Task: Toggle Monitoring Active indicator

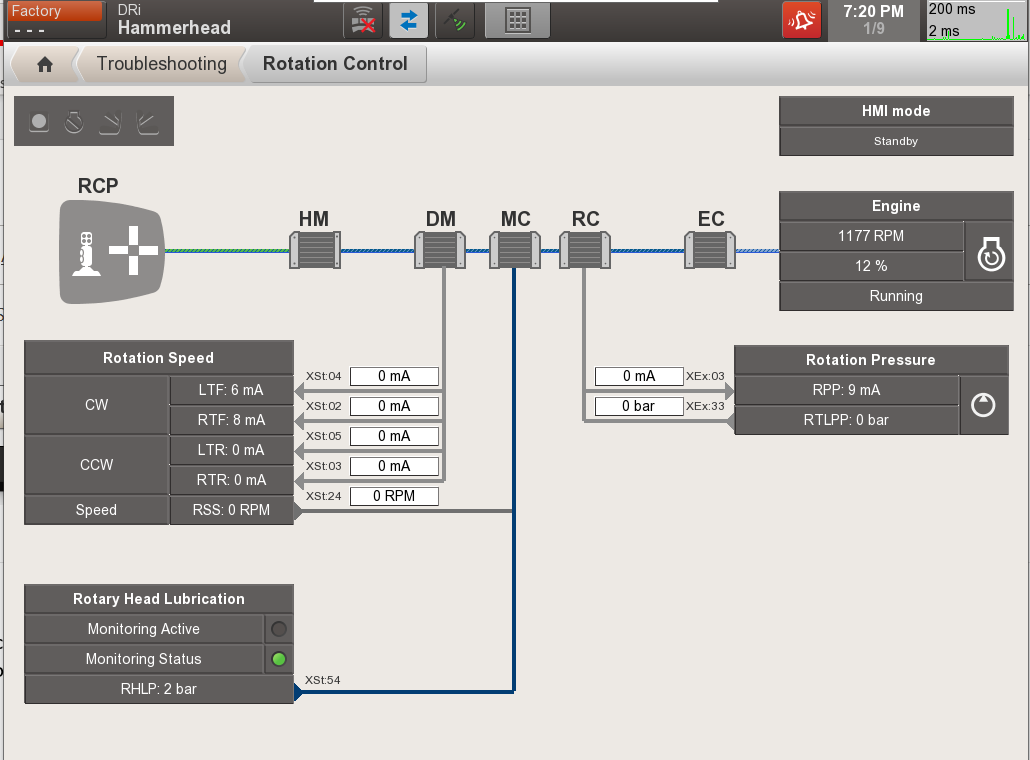Action: point(278,629)
